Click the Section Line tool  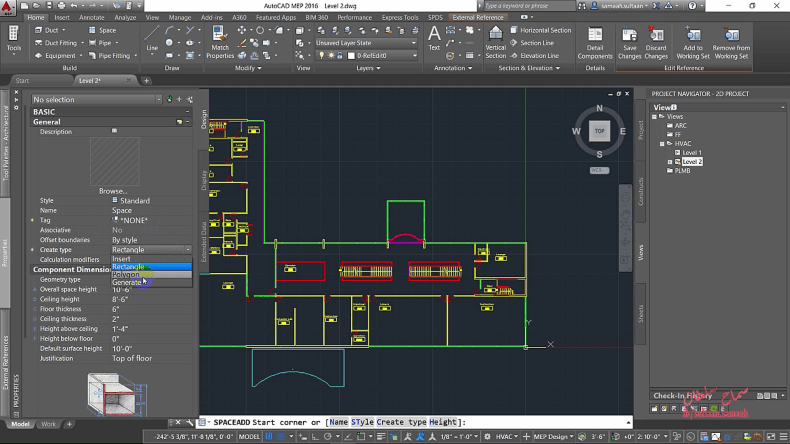(532, 43)
